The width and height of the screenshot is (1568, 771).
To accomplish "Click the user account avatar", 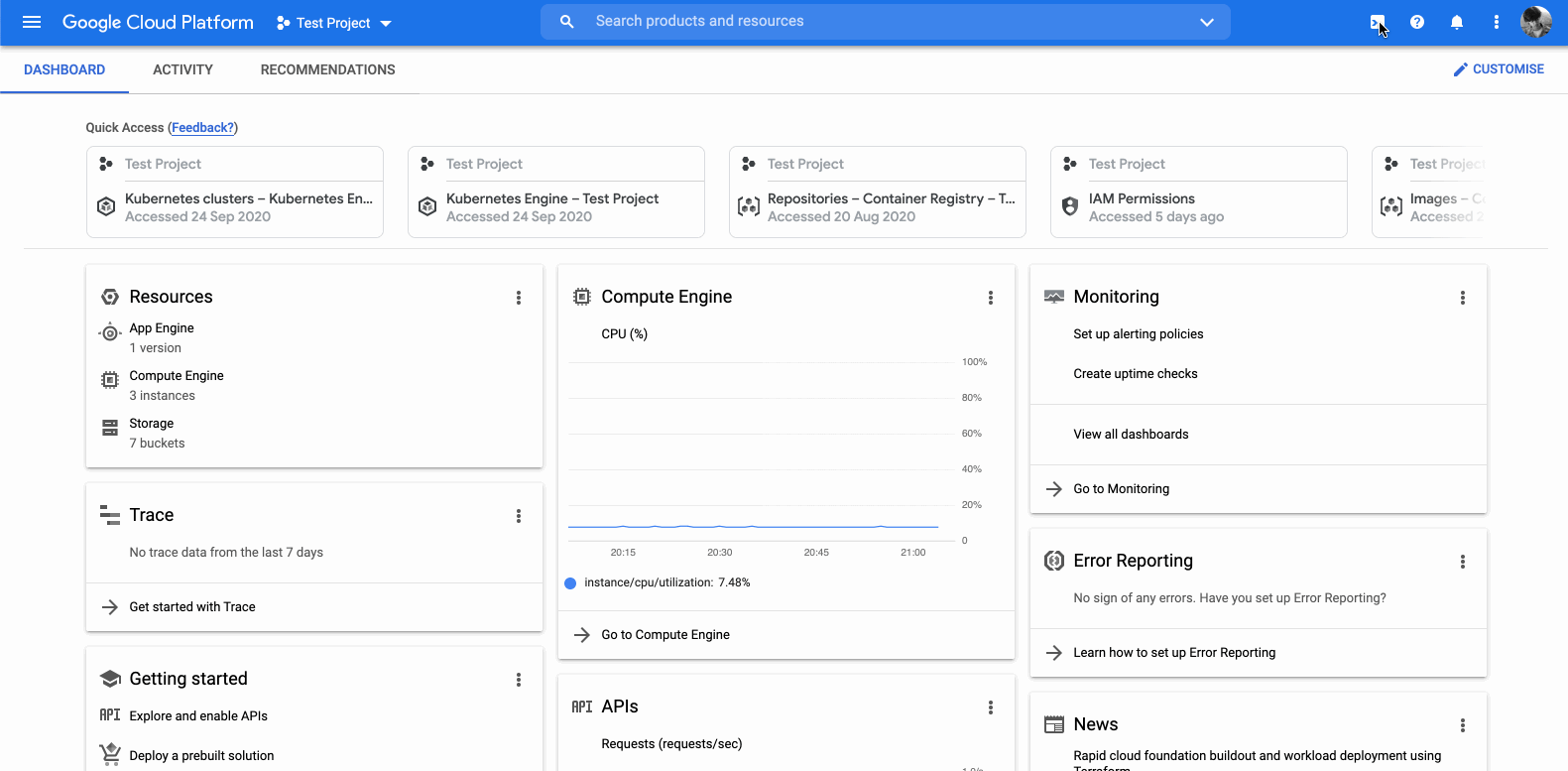I will [1535, 22].
